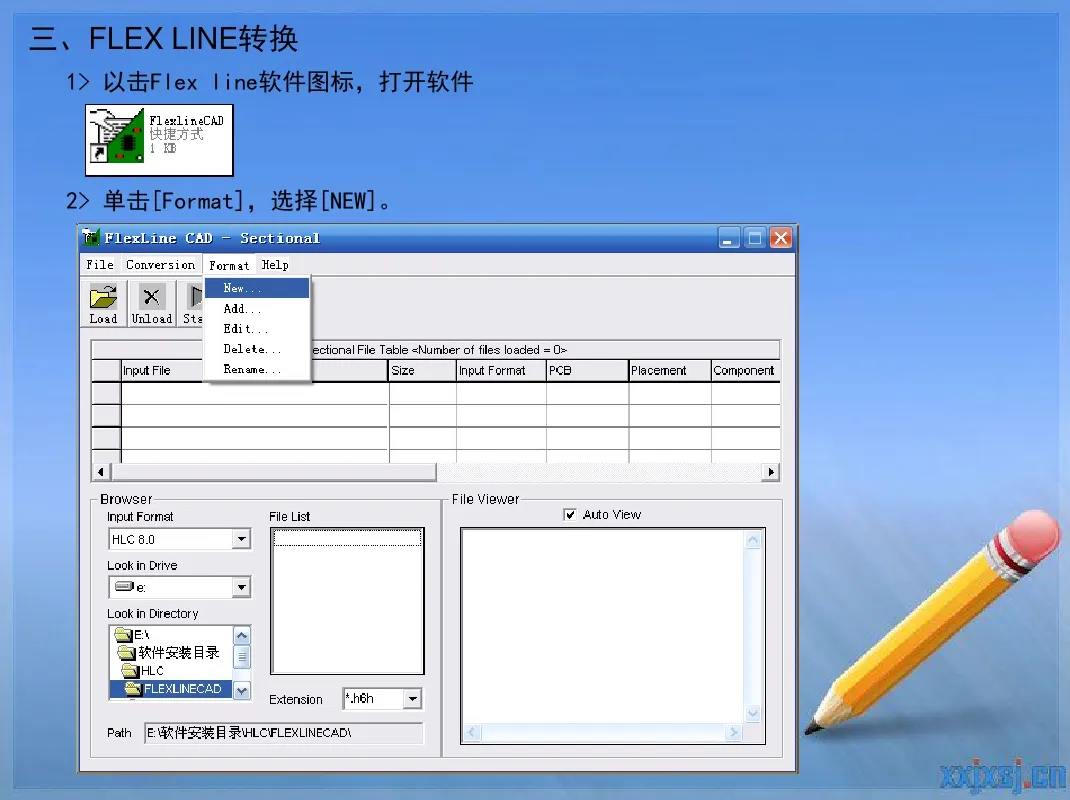This screenshot has height=800, width=1070.
Task: Click the Component column header
Action: click(x=745, y=371)
